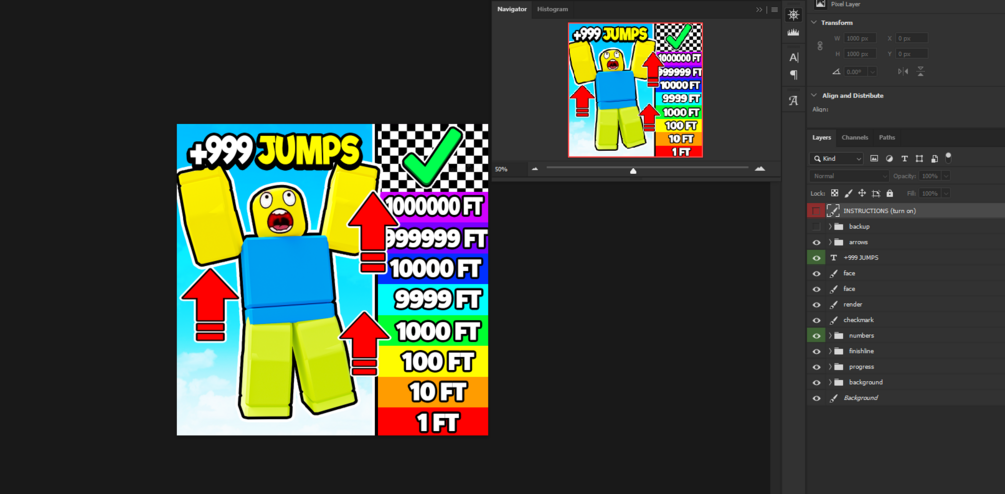The width and height of the screenshot is (1005, 494).
Task: Select the finishline group name
Action: pos(861,351)
